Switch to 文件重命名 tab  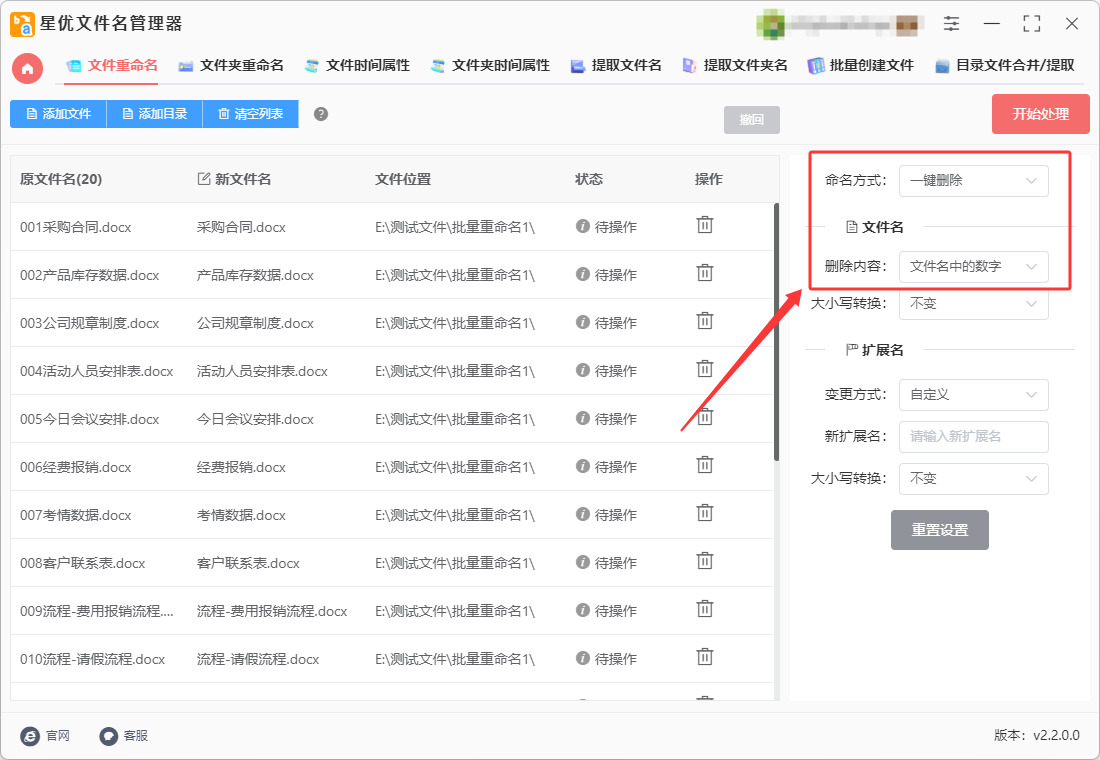[x=112, y=66]
